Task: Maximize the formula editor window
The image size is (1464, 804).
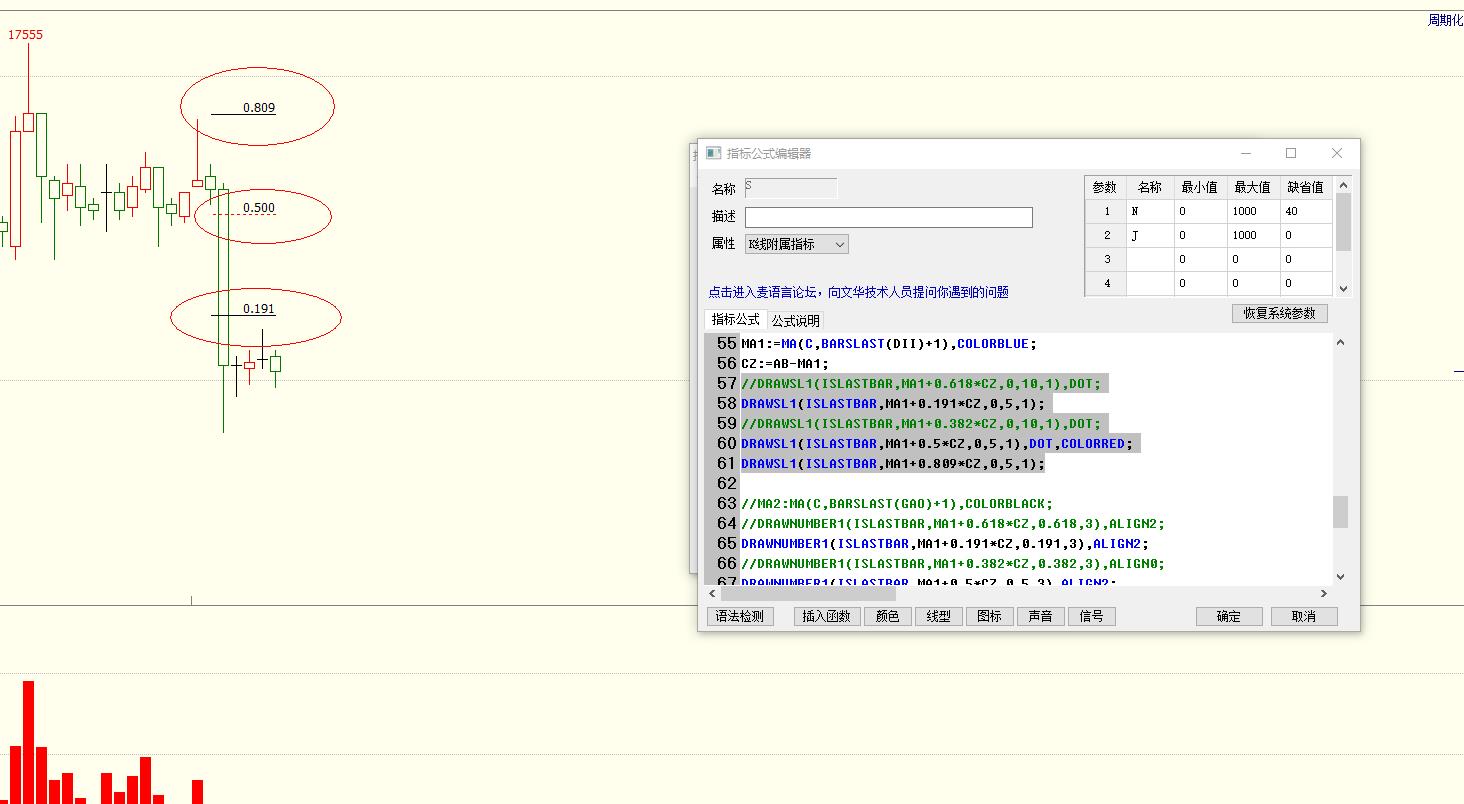Action: (1290, 153)
